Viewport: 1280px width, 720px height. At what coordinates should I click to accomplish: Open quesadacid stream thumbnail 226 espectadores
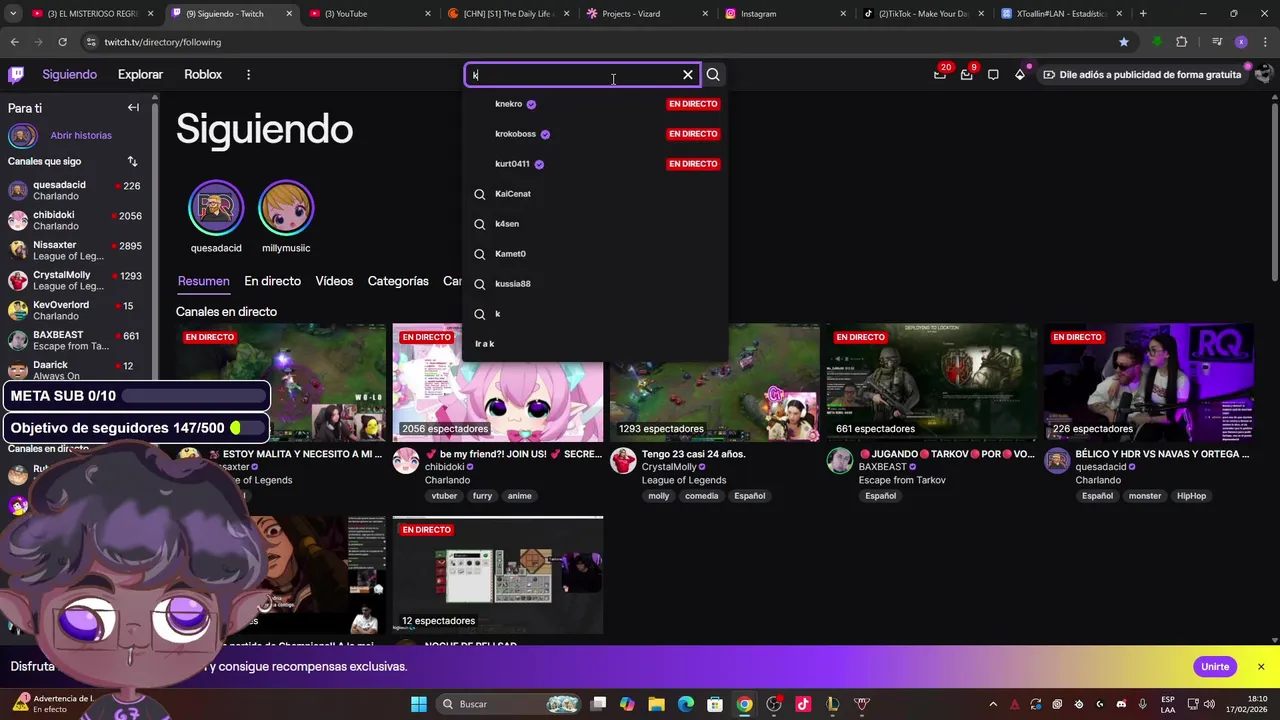click(1149, 382)
